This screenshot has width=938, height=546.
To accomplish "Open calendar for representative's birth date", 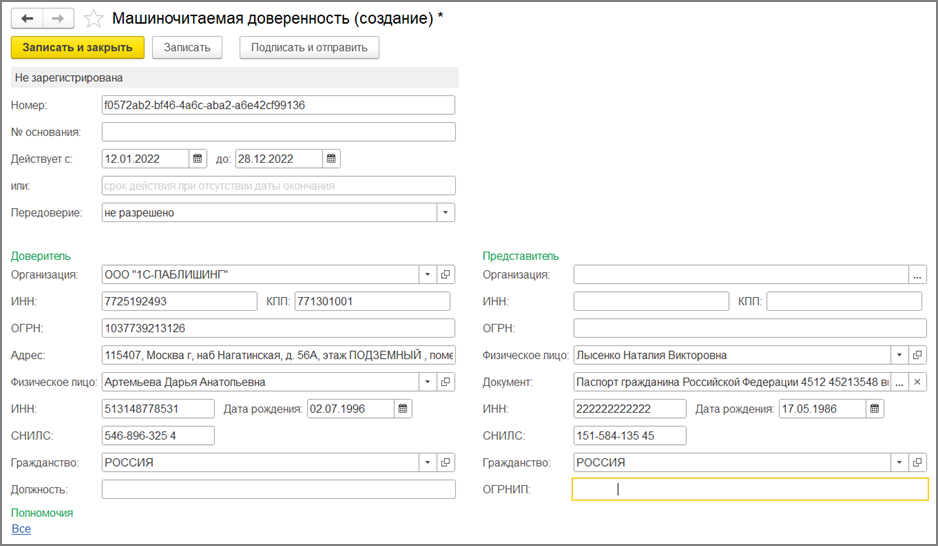I will 875,408.
